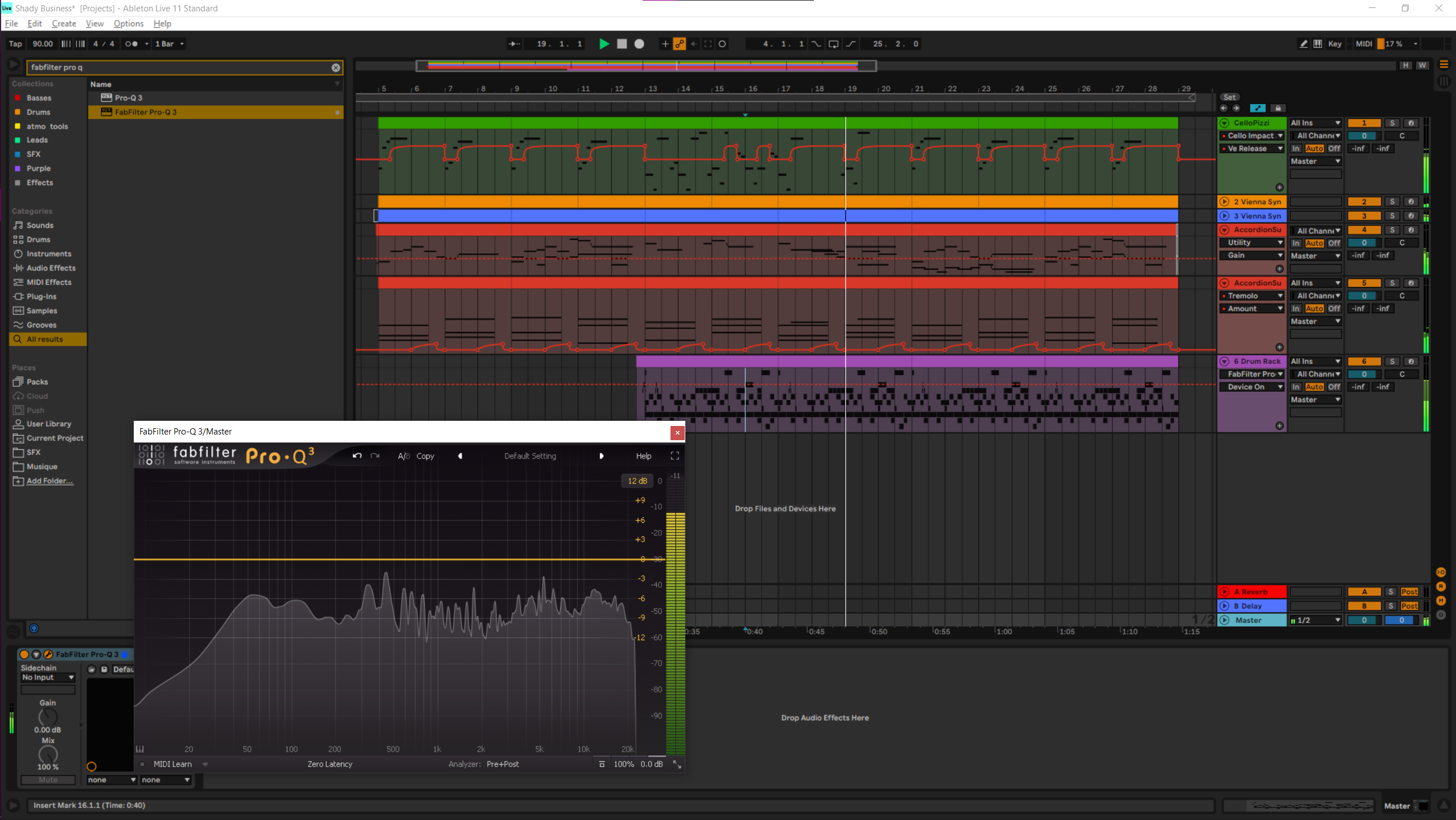
Task: Toggle Draw Mode pencil icon
Action: pos(1303,44)
